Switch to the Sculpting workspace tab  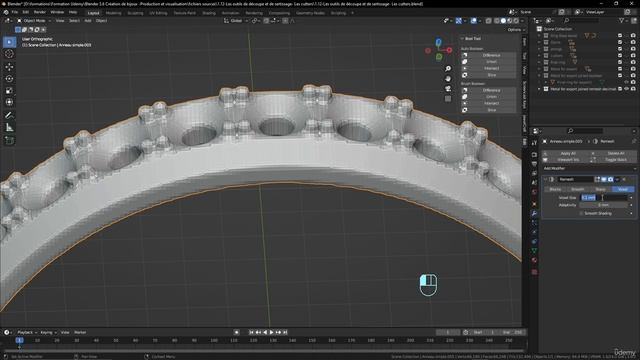tap(135, 13)
